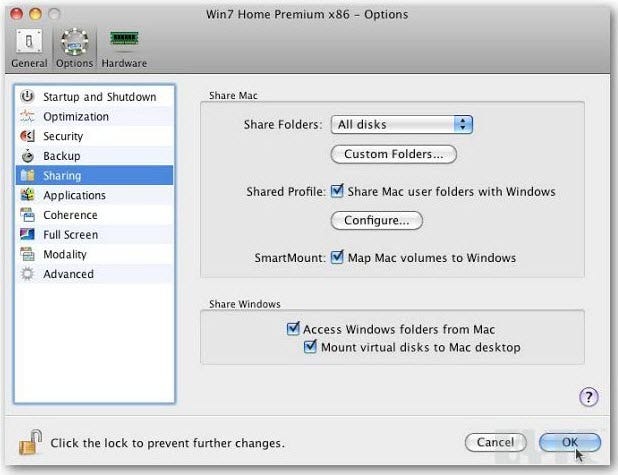Click the Full Screen icon
The width and height of the screenshot is (618, 475).
tap(27, 234)
